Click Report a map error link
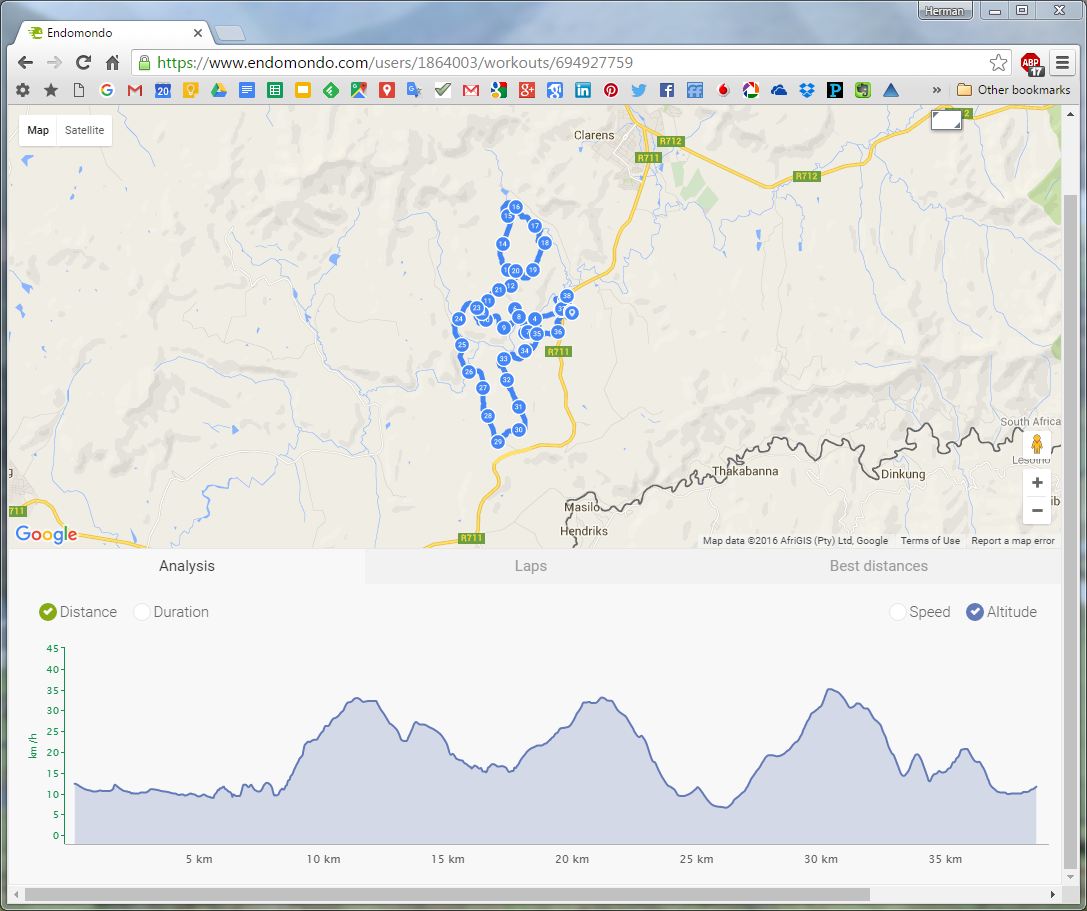The image size is (1087, 911). click(x=1013, y=541)
